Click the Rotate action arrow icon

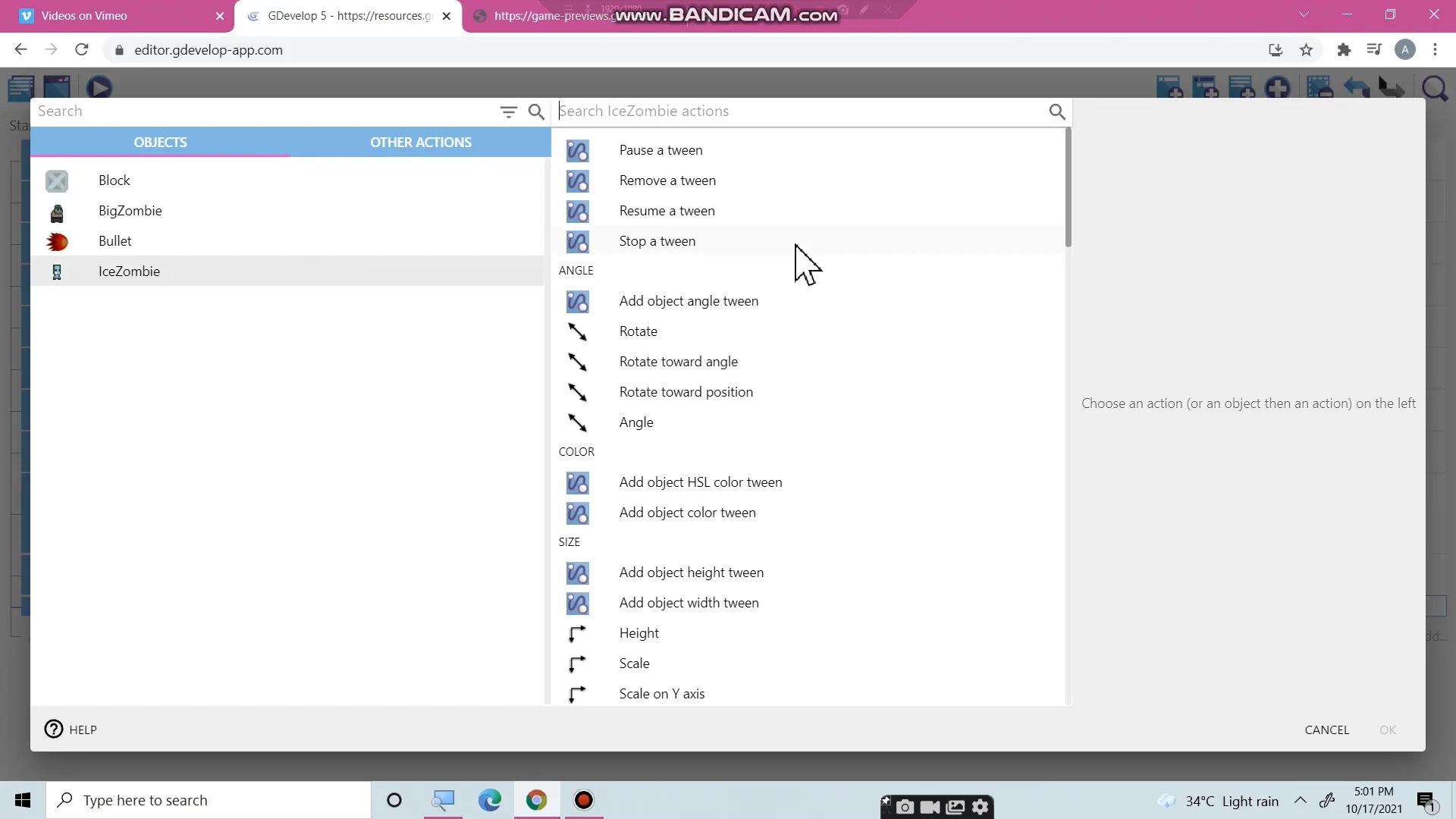pyautogui.click(x=577, y=332)
